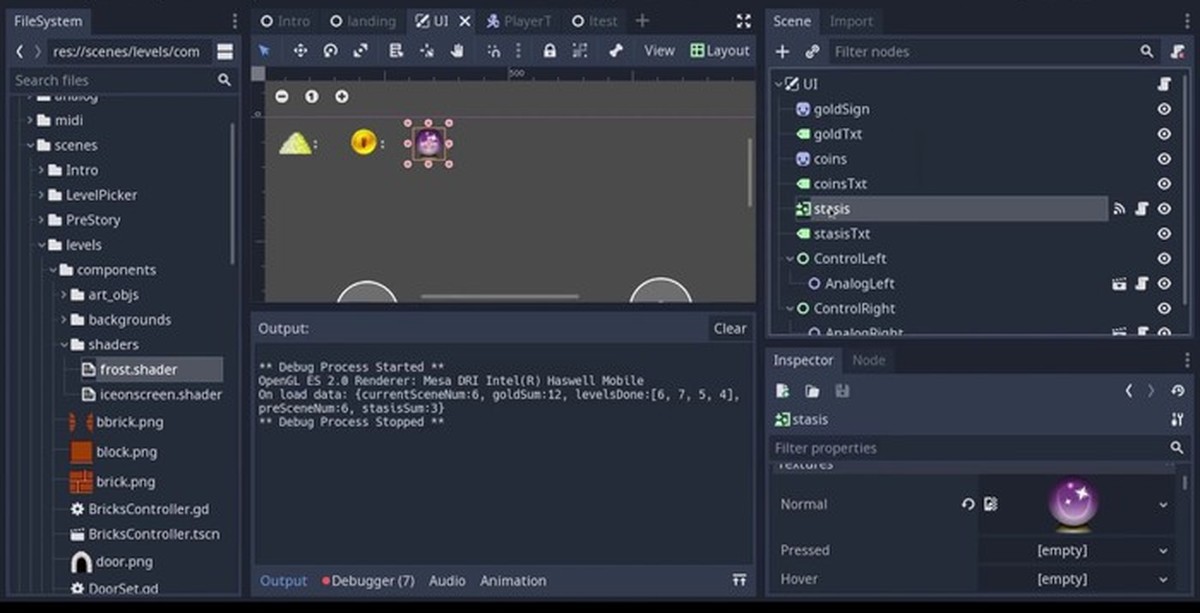Activate the Pan tool
Screen dimensions: 1200x613
457,51
